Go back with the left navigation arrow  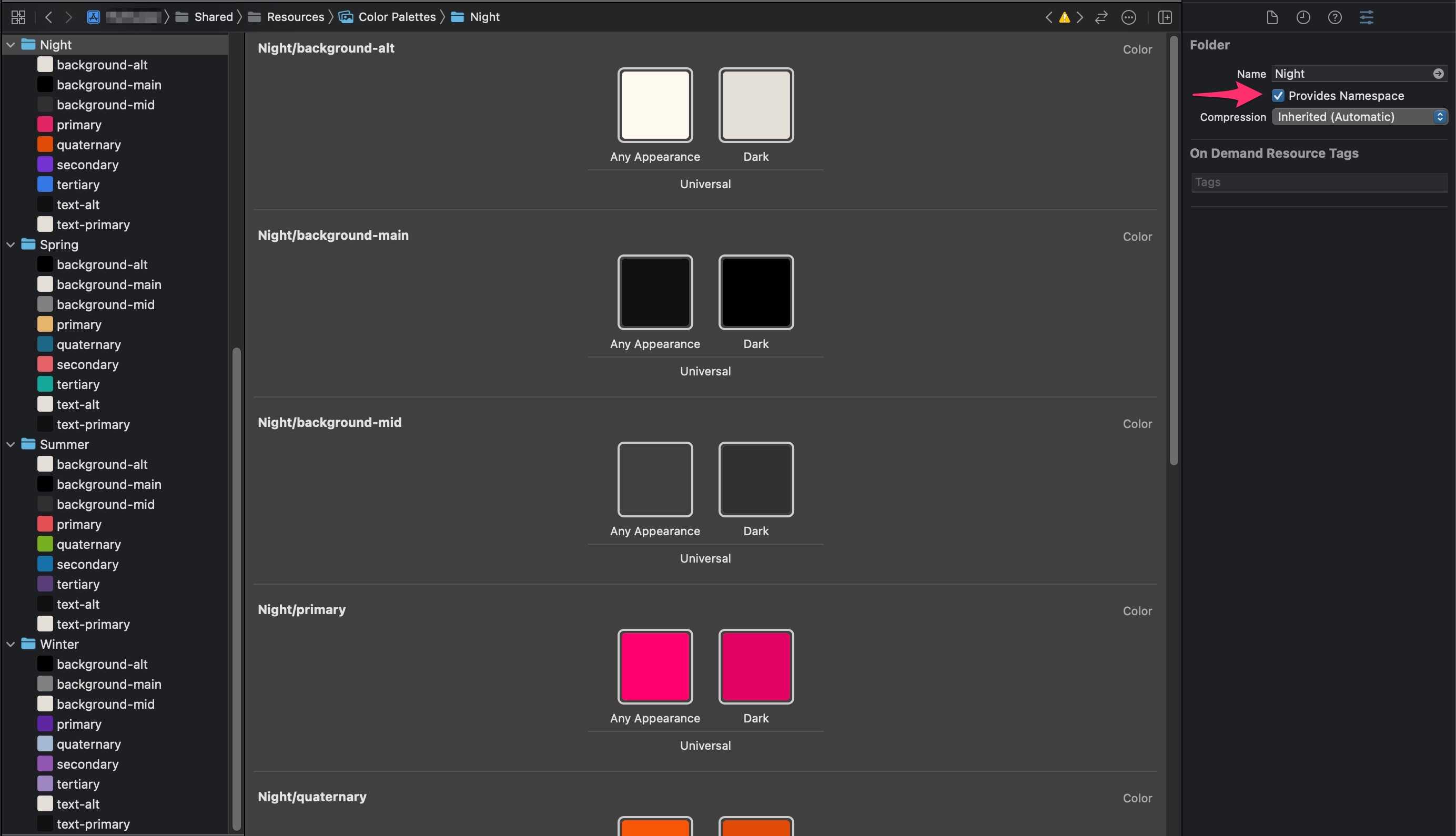pyautogui.click(x=49, y=17)
